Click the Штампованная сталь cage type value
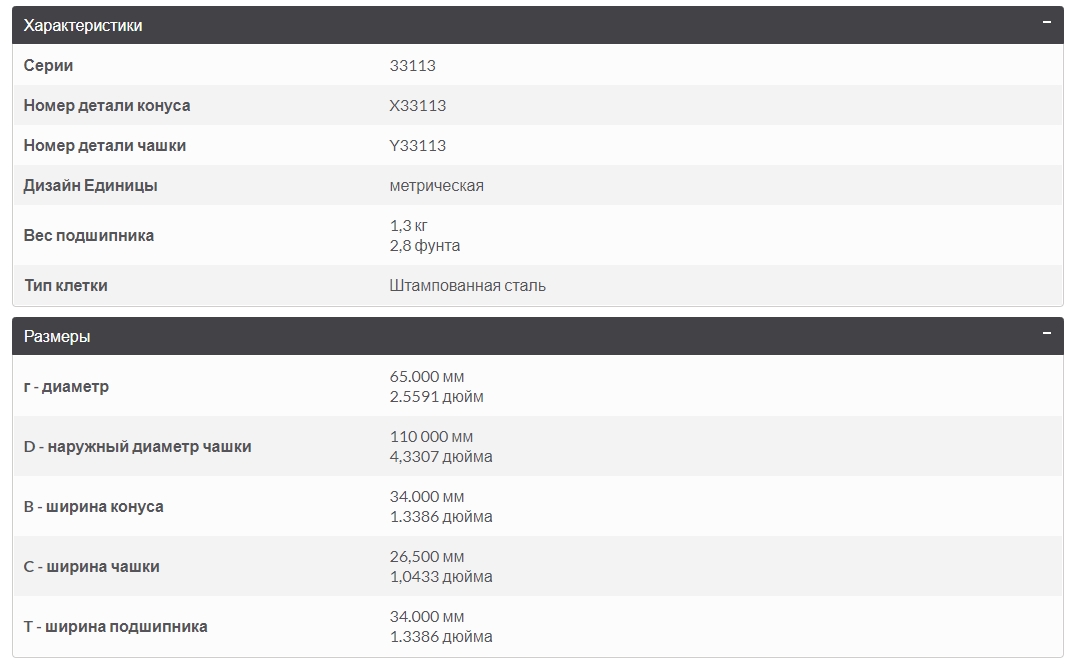The image size is (1067, 666). (x=467, y=286)
